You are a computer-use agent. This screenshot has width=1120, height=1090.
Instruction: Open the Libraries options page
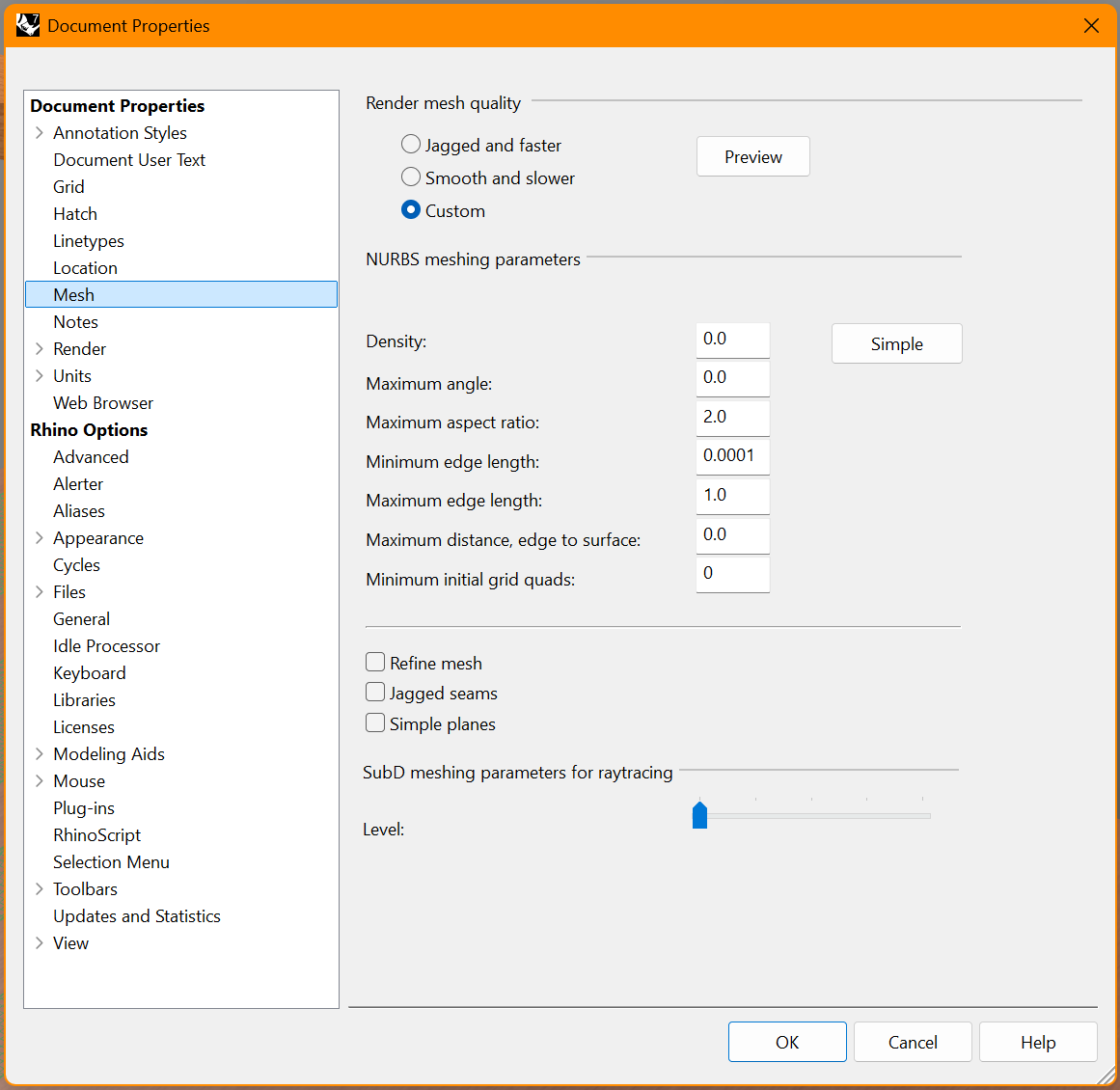coord(84,700)
